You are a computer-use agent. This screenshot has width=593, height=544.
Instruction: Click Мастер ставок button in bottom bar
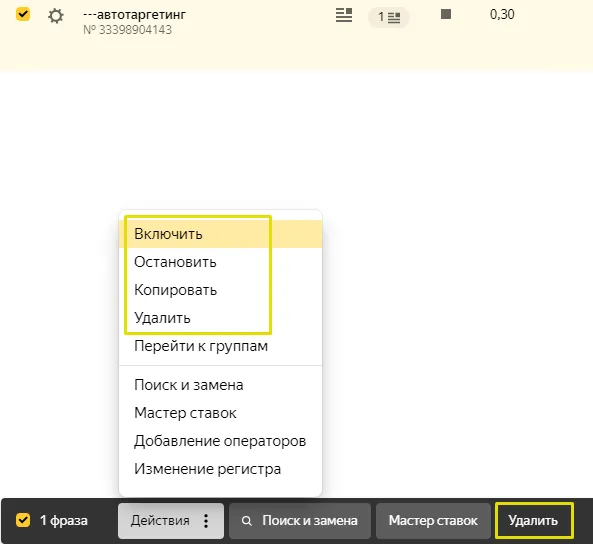point(433,521)
